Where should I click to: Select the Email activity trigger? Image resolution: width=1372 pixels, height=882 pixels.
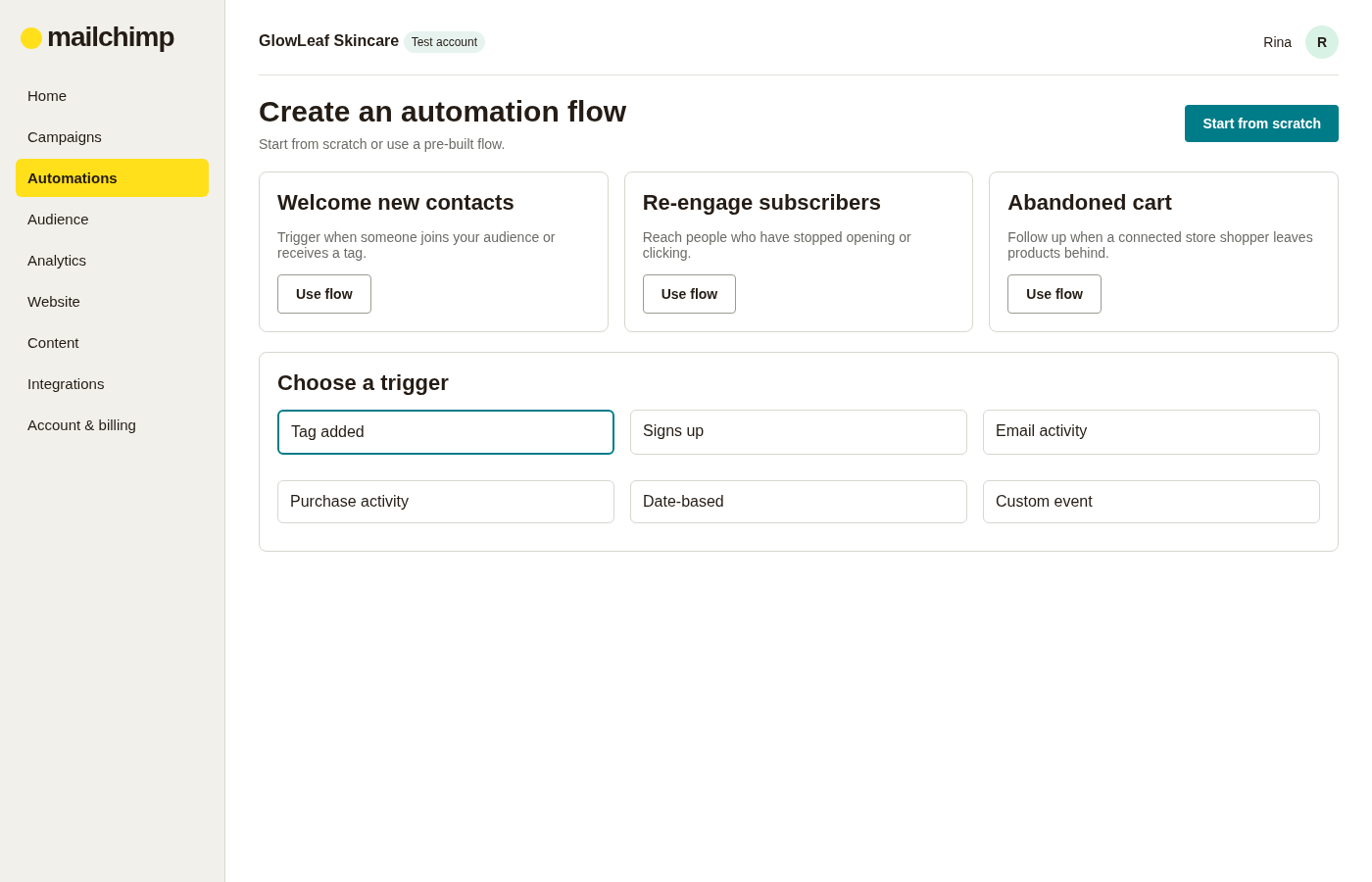click(x=1151, y=432)
